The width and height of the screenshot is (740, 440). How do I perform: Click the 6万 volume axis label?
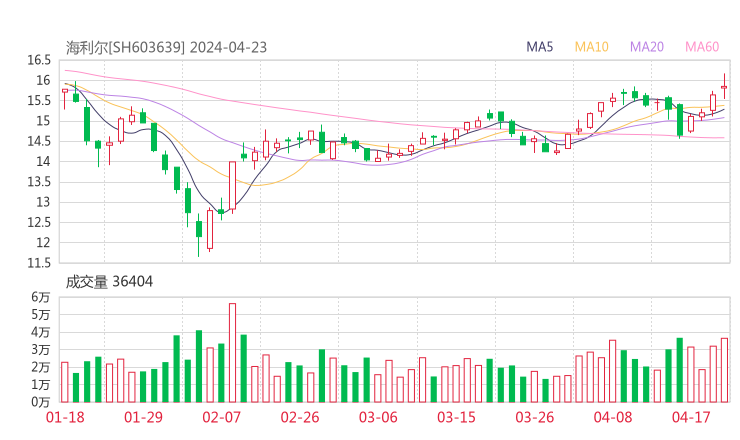(41, 297)
